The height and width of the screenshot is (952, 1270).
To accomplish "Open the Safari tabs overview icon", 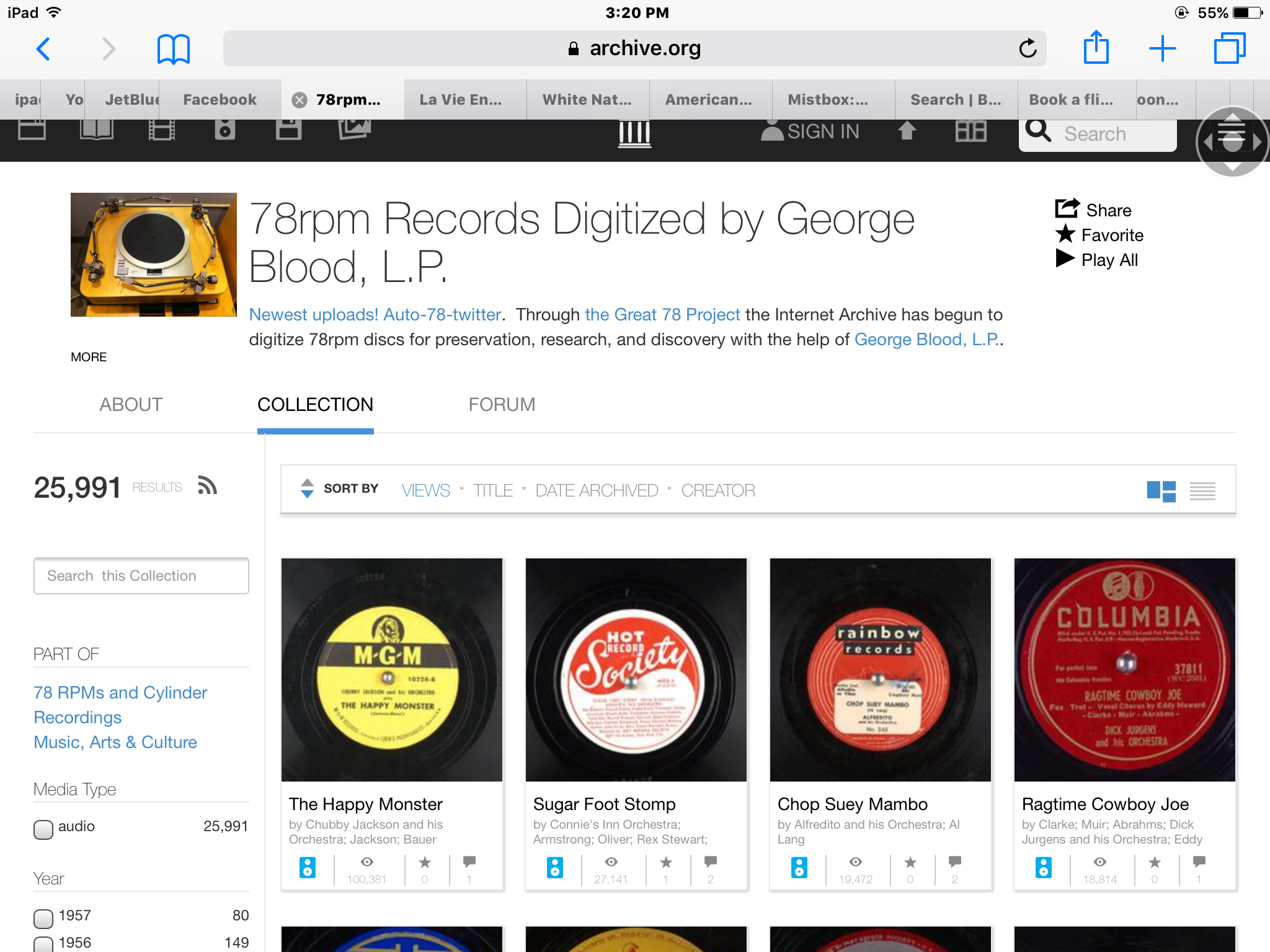I will [x=1229, y=48].
